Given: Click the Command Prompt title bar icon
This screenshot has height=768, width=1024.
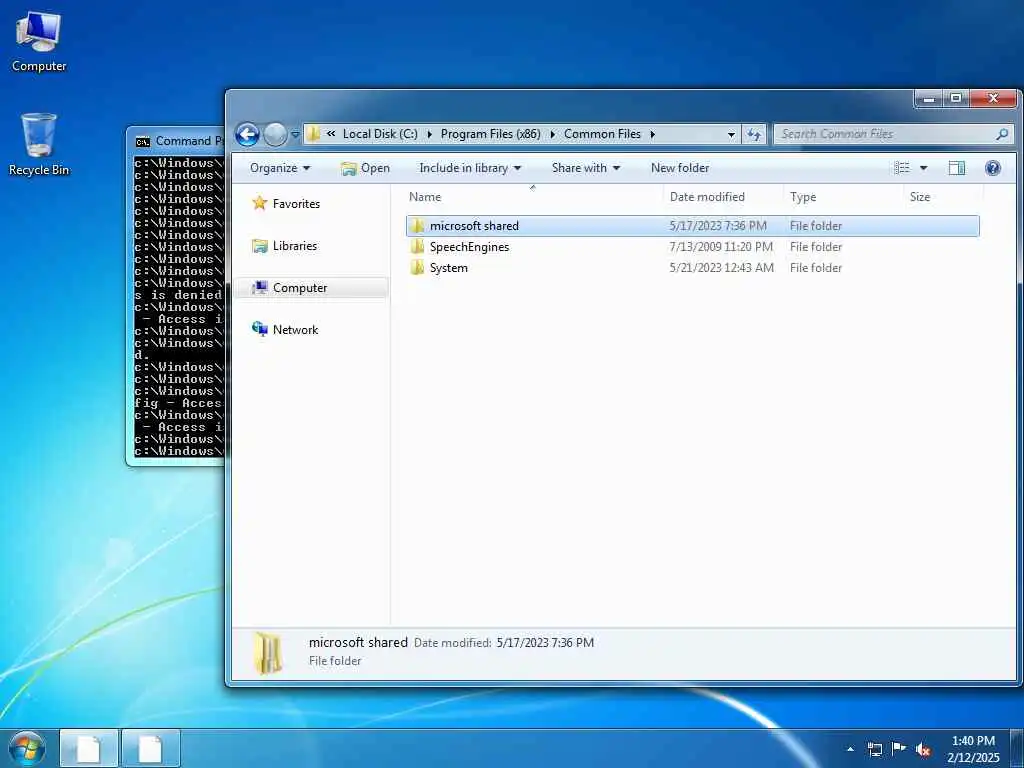Looking at the screenshot, I should point(142,141).
